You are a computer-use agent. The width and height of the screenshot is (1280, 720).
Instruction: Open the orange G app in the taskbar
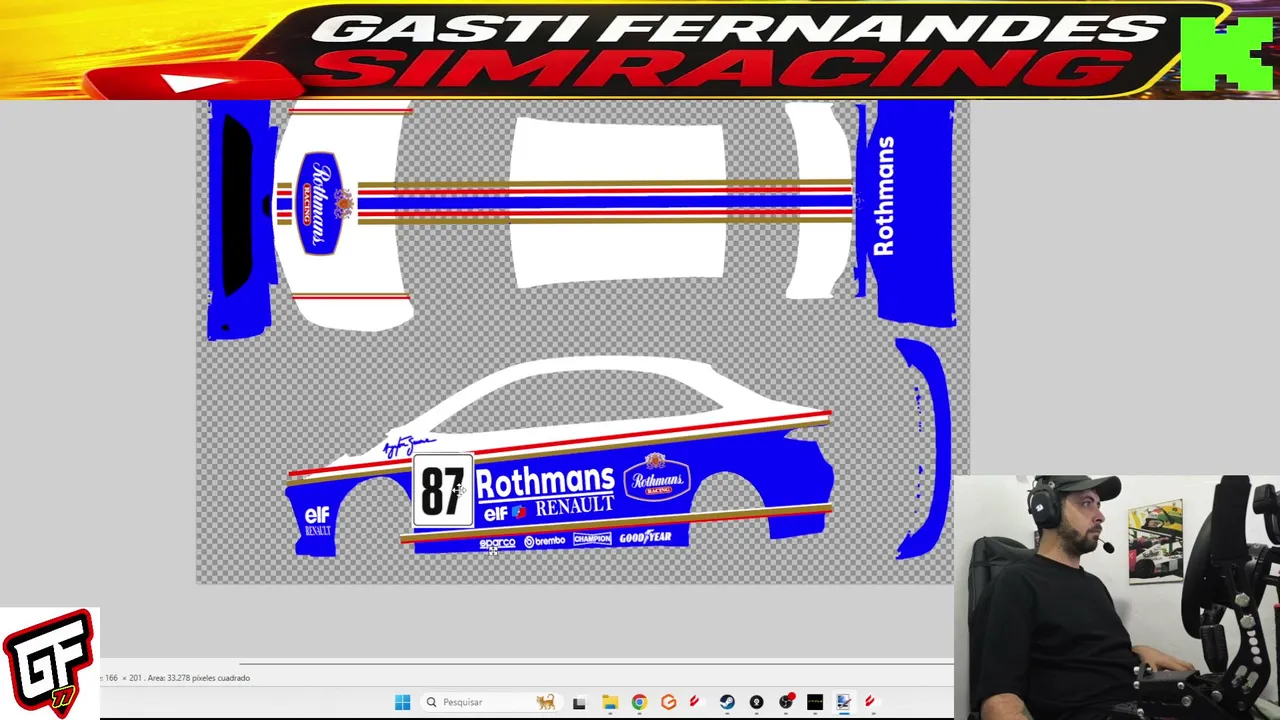[x=668, y=702]
